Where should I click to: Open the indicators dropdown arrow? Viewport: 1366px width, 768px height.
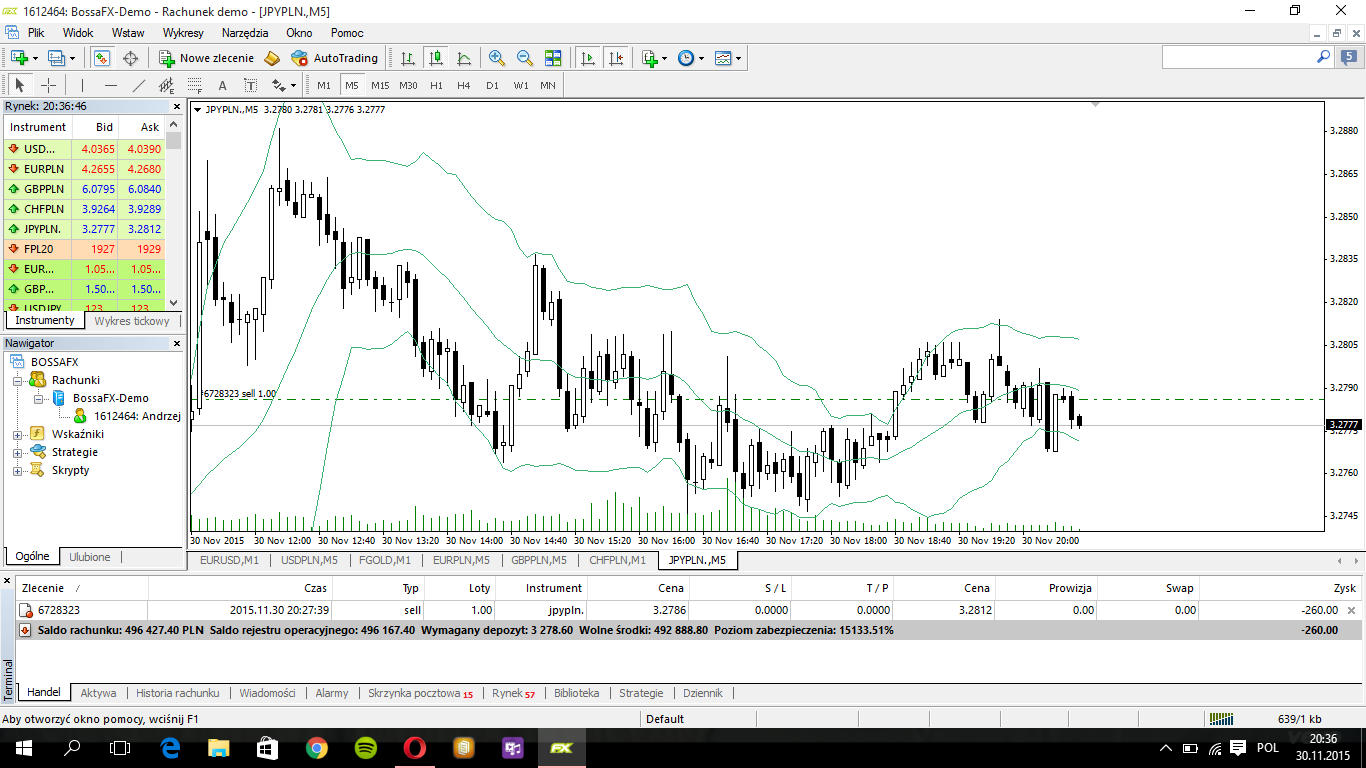(x=665, y=58)
